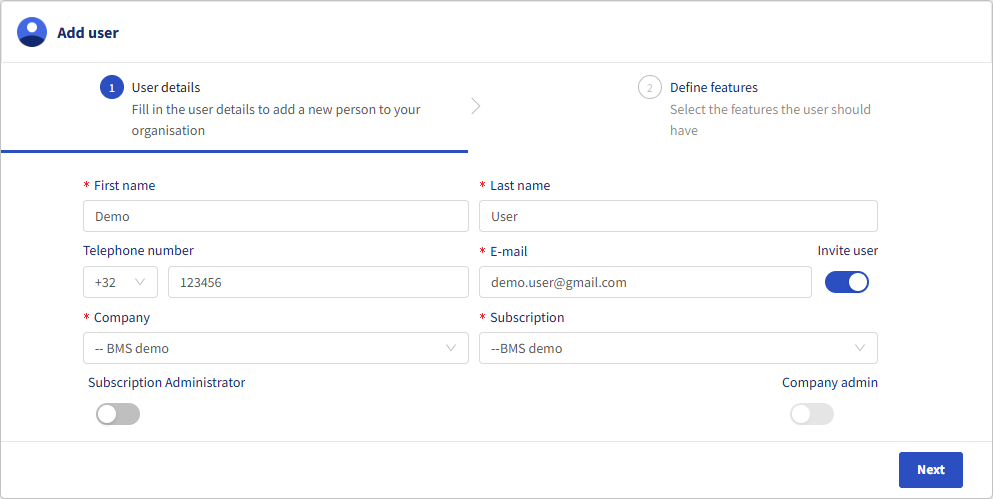
Task: Go to the Define features step
Action: click(714, 88)
